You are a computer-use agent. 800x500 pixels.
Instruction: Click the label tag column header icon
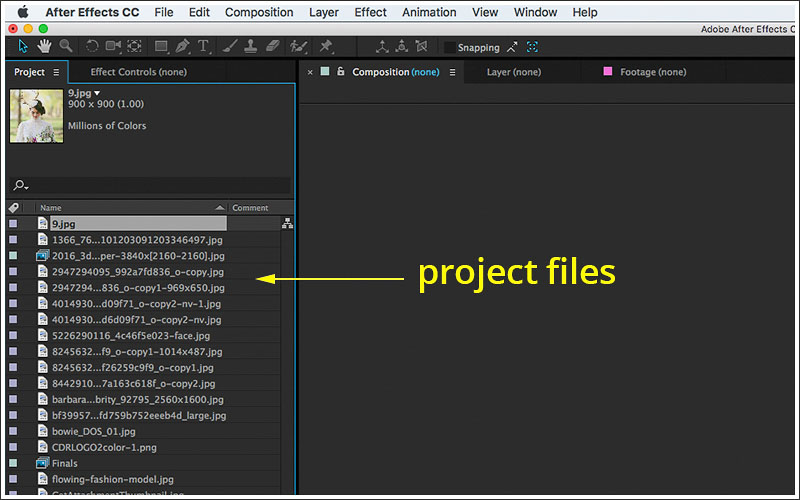(14, 208)
